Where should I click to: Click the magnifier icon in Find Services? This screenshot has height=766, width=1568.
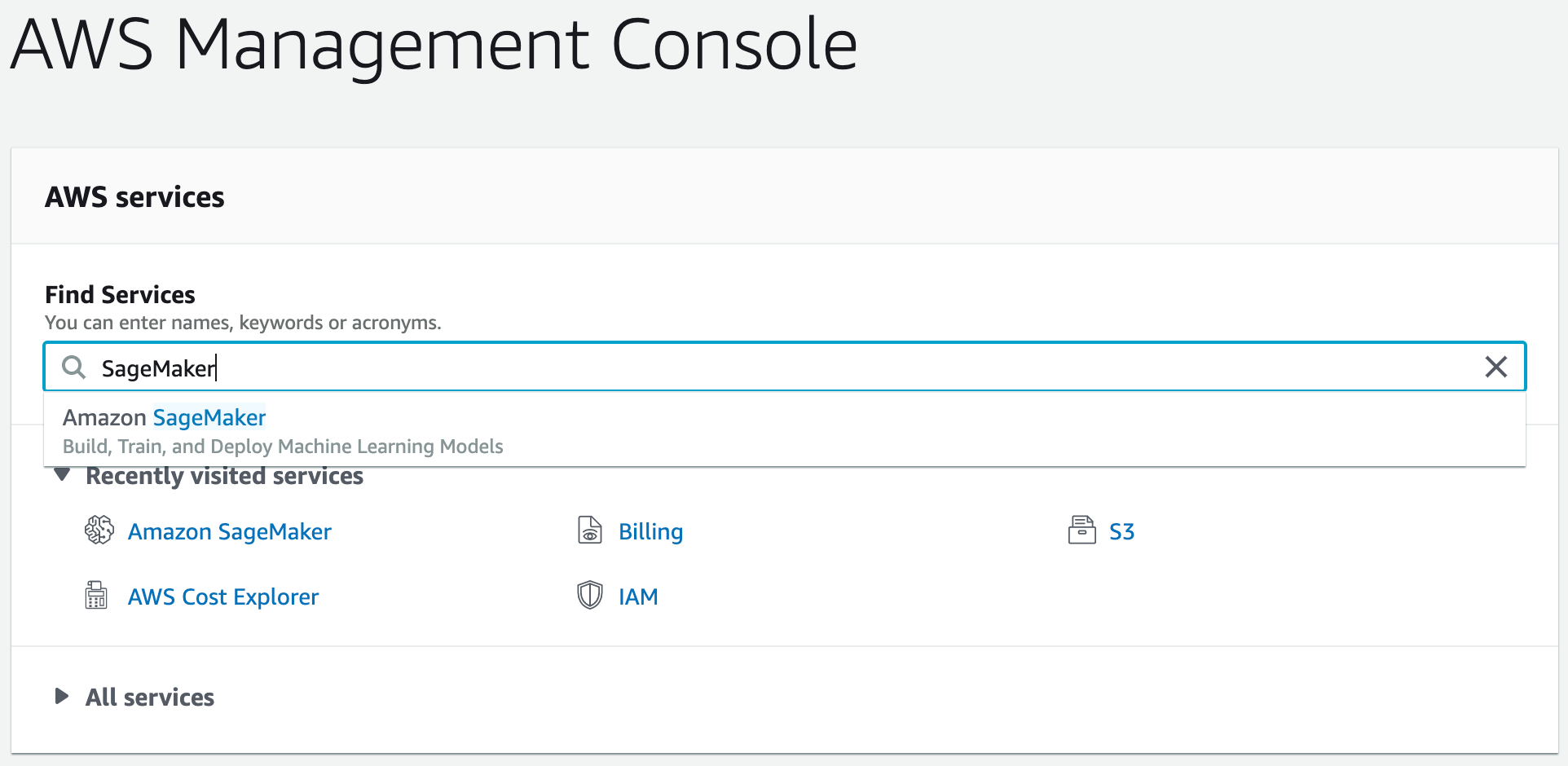tap(73, 368)
